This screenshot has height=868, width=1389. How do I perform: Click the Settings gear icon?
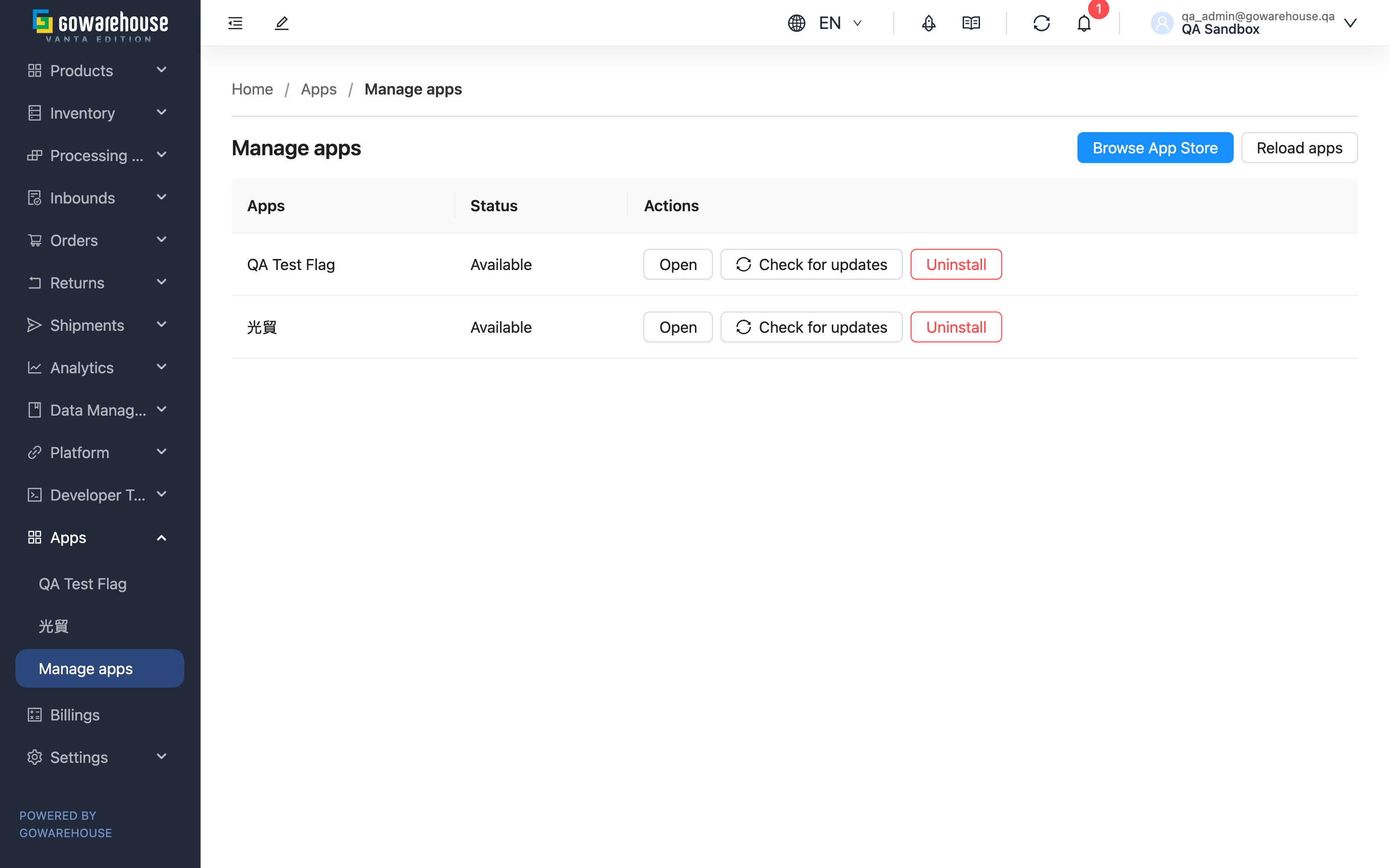[34, 757]
